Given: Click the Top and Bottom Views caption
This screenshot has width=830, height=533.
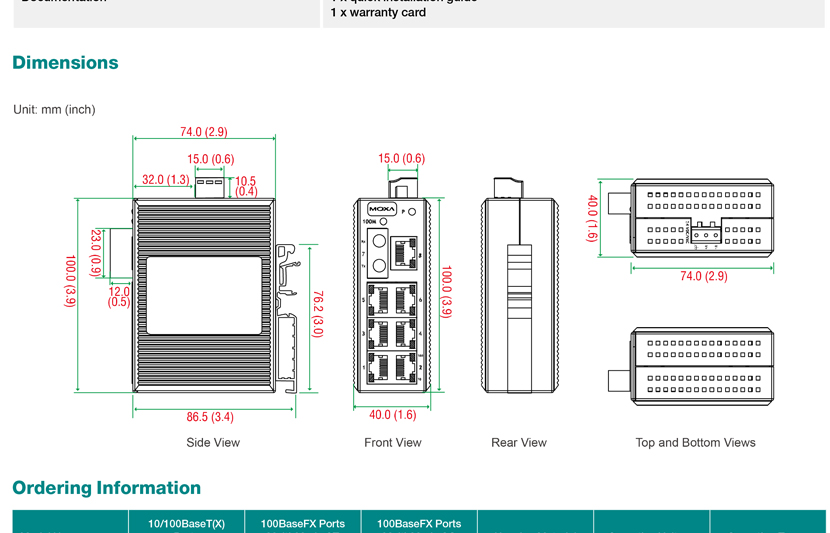Looking at the screenshot, I should (x=696, y=442).
